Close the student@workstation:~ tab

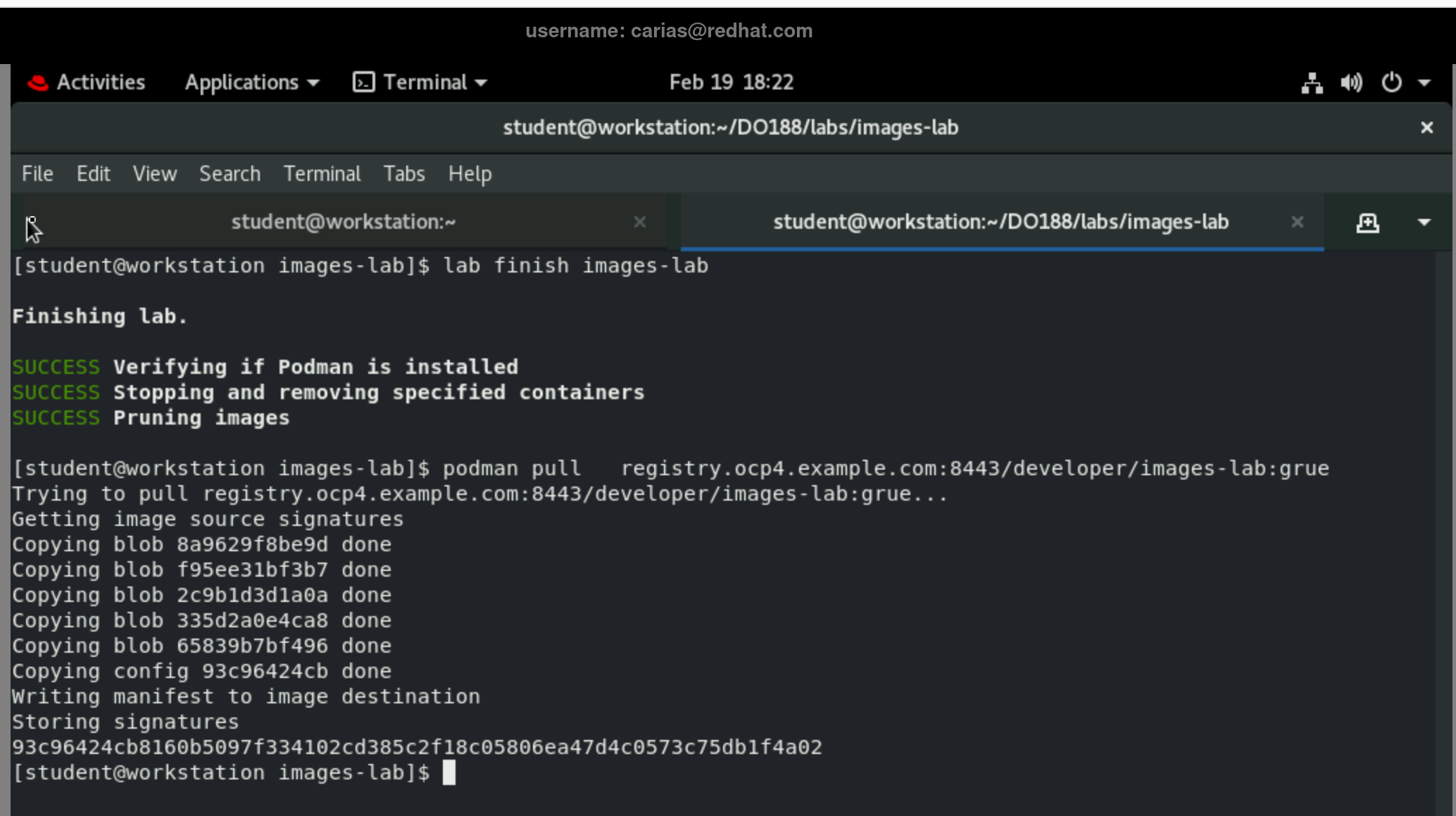639,222
